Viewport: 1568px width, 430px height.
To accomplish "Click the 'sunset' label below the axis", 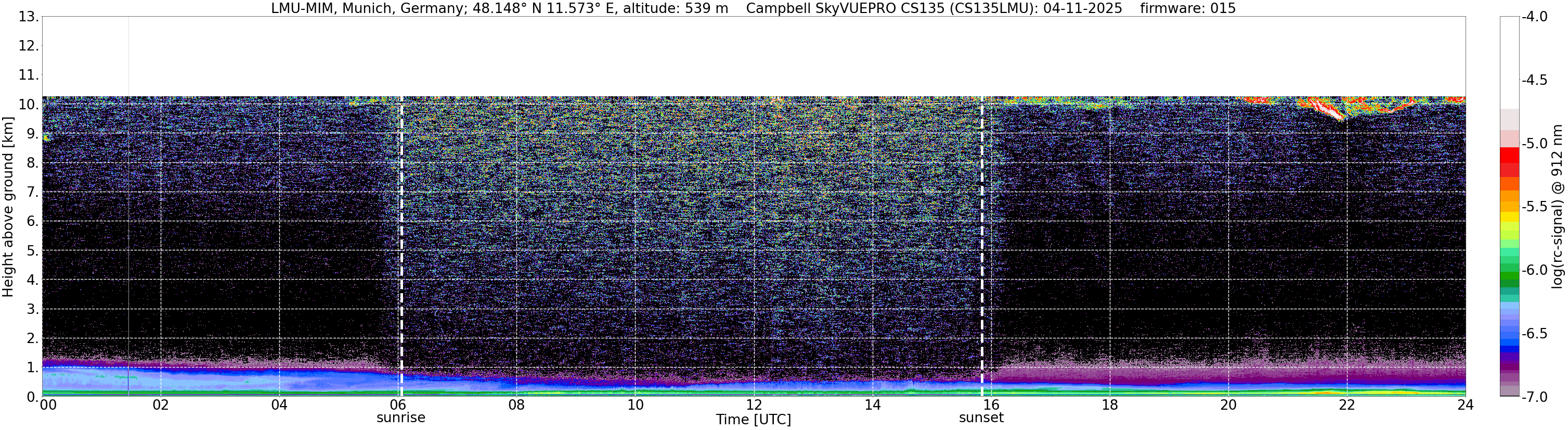I will point(981,418).
